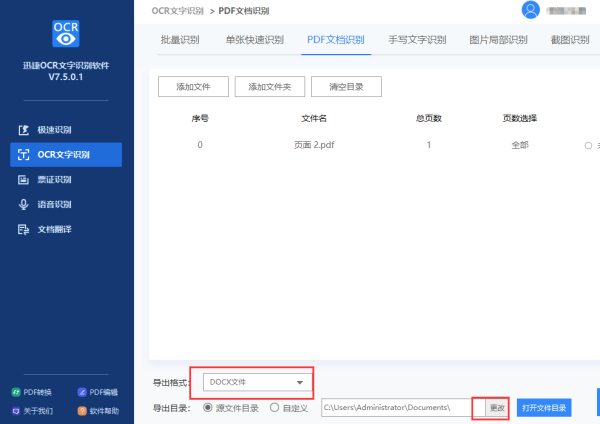Click the 添加文件夹 button

270,86
